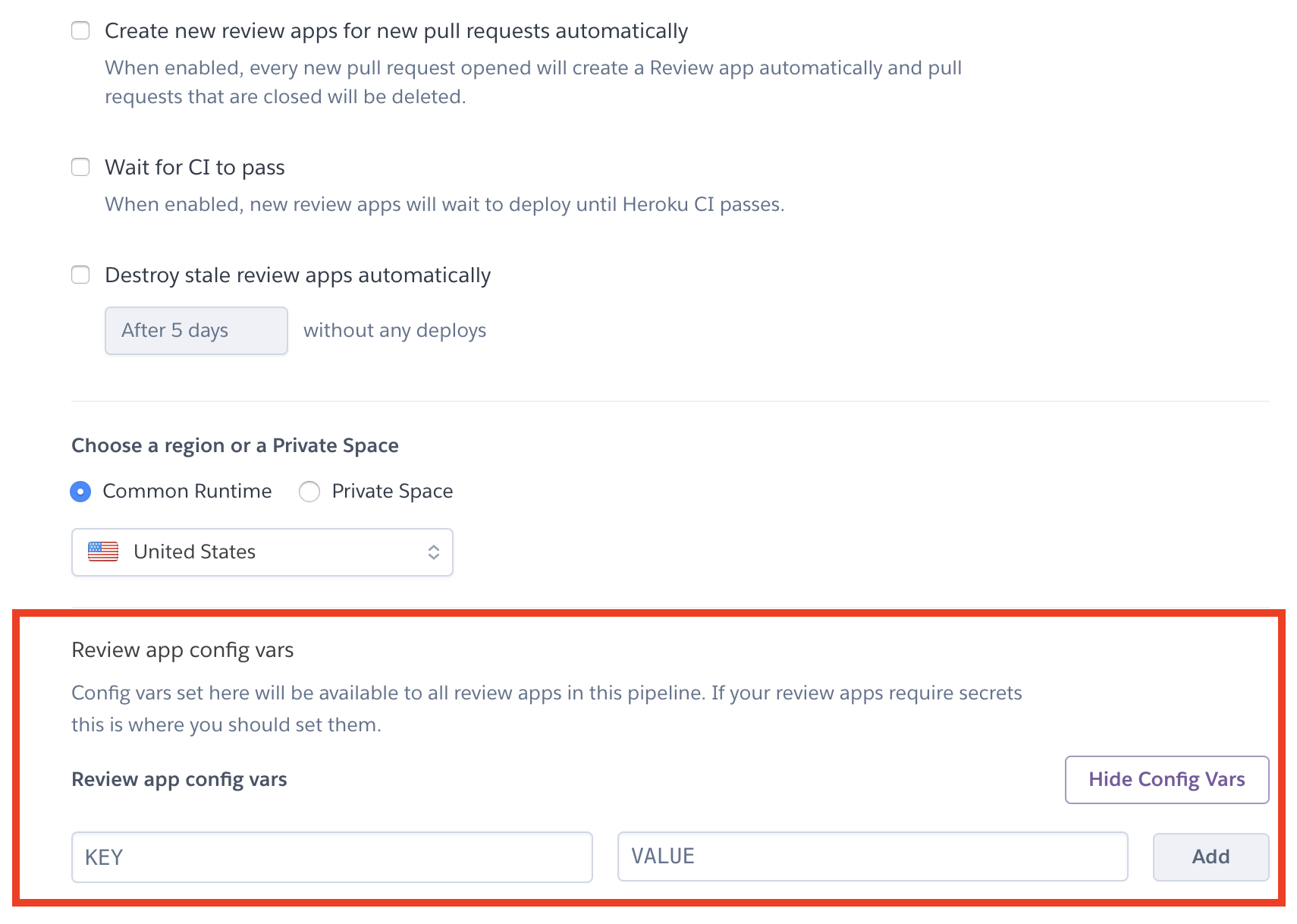Click "Destroy stale review apps automatically" label text

298,275
